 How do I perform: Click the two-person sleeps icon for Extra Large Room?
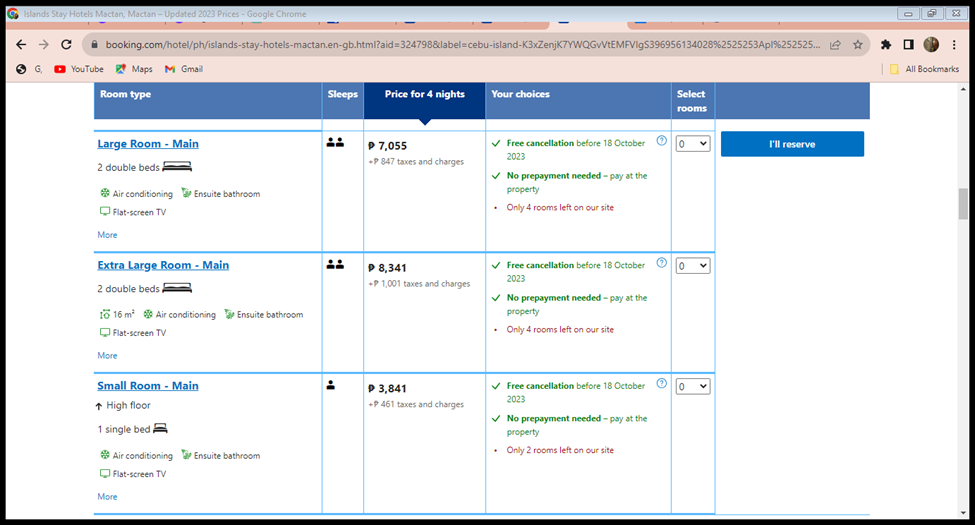(335, 264)
